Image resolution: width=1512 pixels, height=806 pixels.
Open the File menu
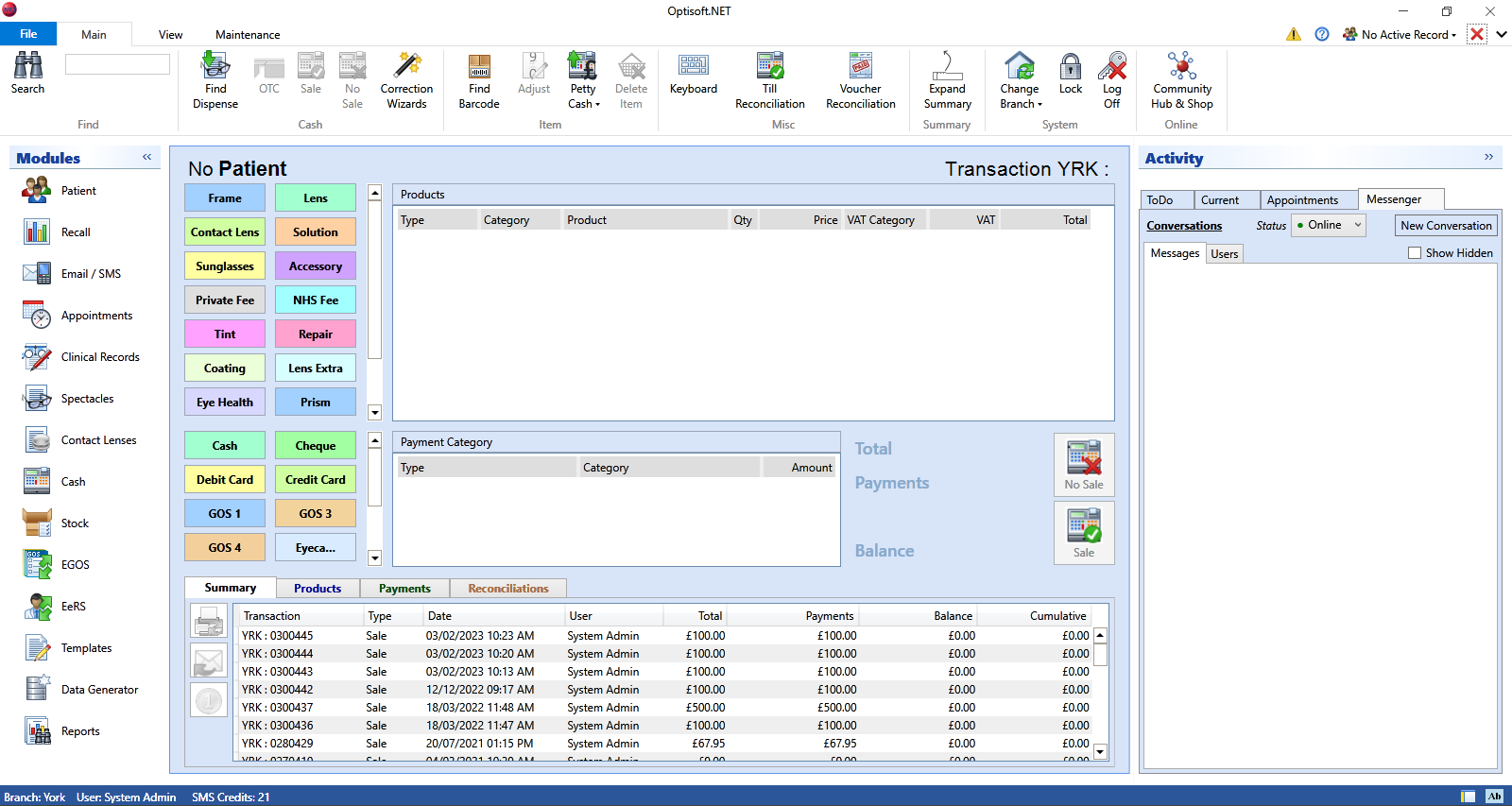pos(28,34)
